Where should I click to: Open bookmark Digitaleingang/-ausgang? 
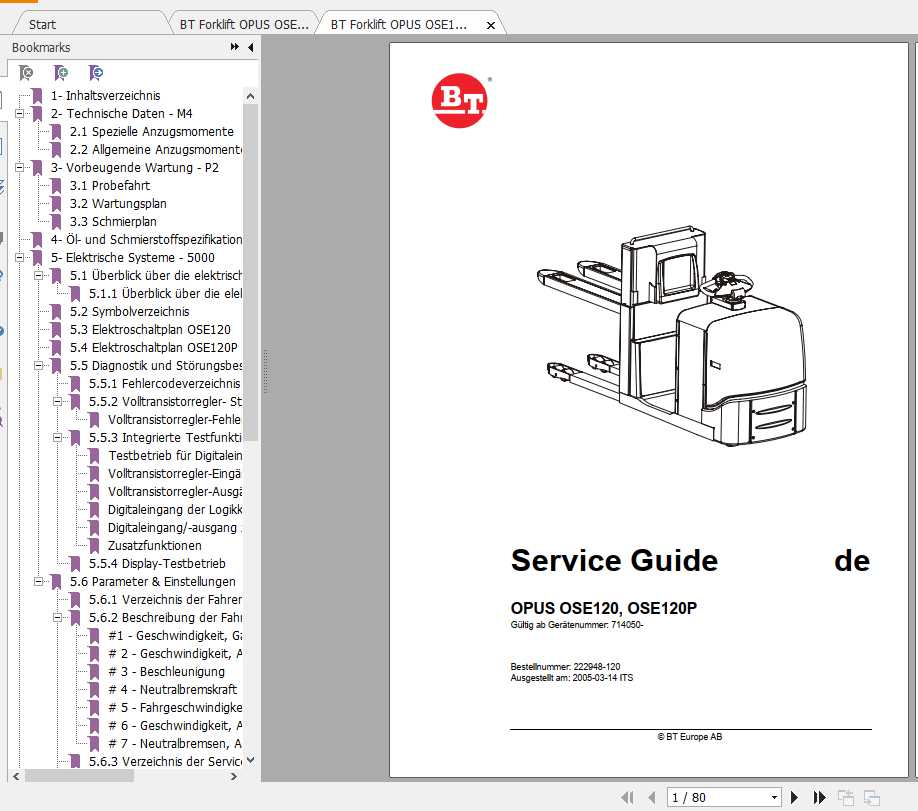pos(173,528)
